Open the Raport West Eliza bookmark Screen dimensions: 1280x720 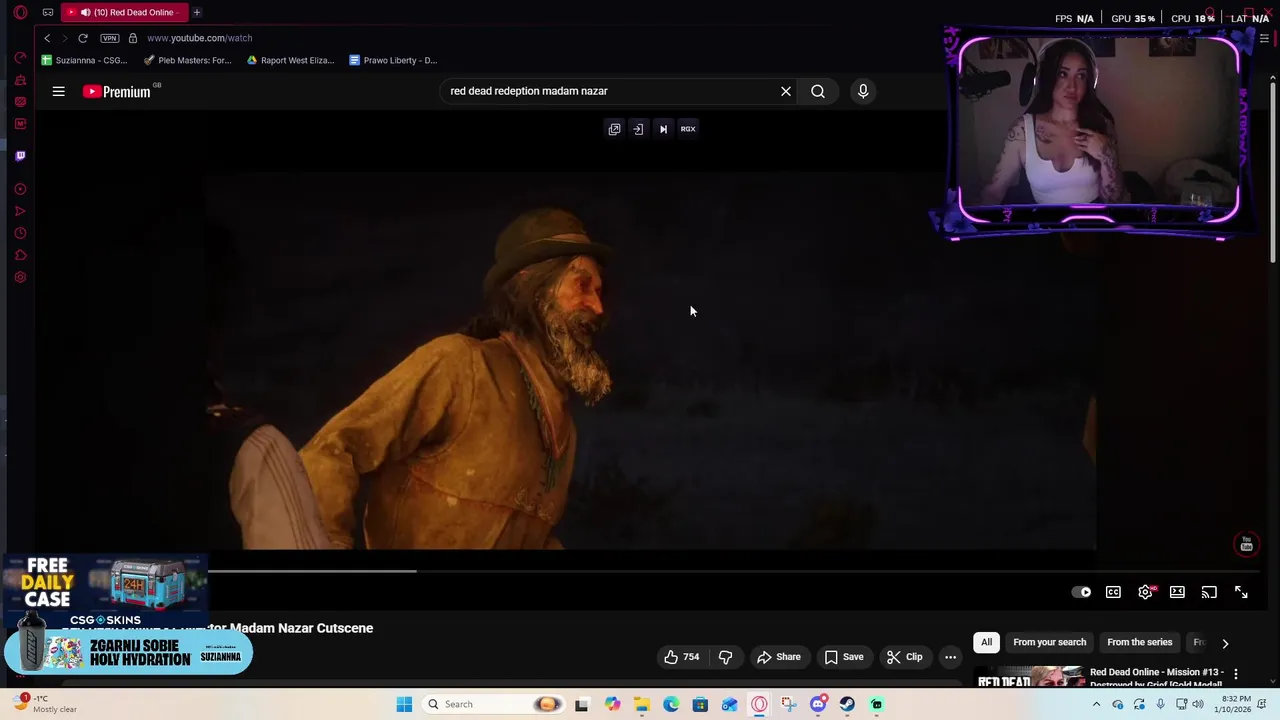click(x=291, y=60)
